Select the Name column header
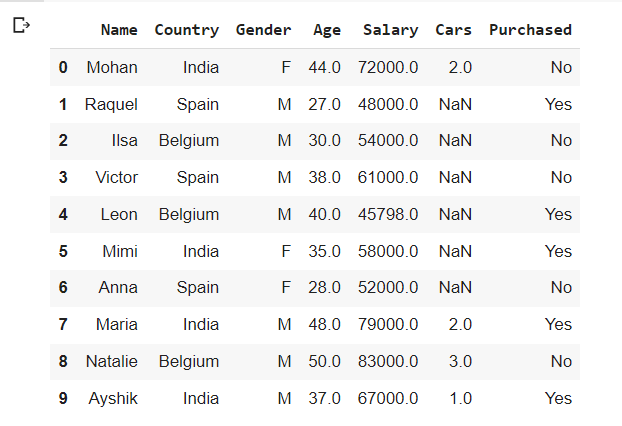The image size is (622, 426). point(119,30)
